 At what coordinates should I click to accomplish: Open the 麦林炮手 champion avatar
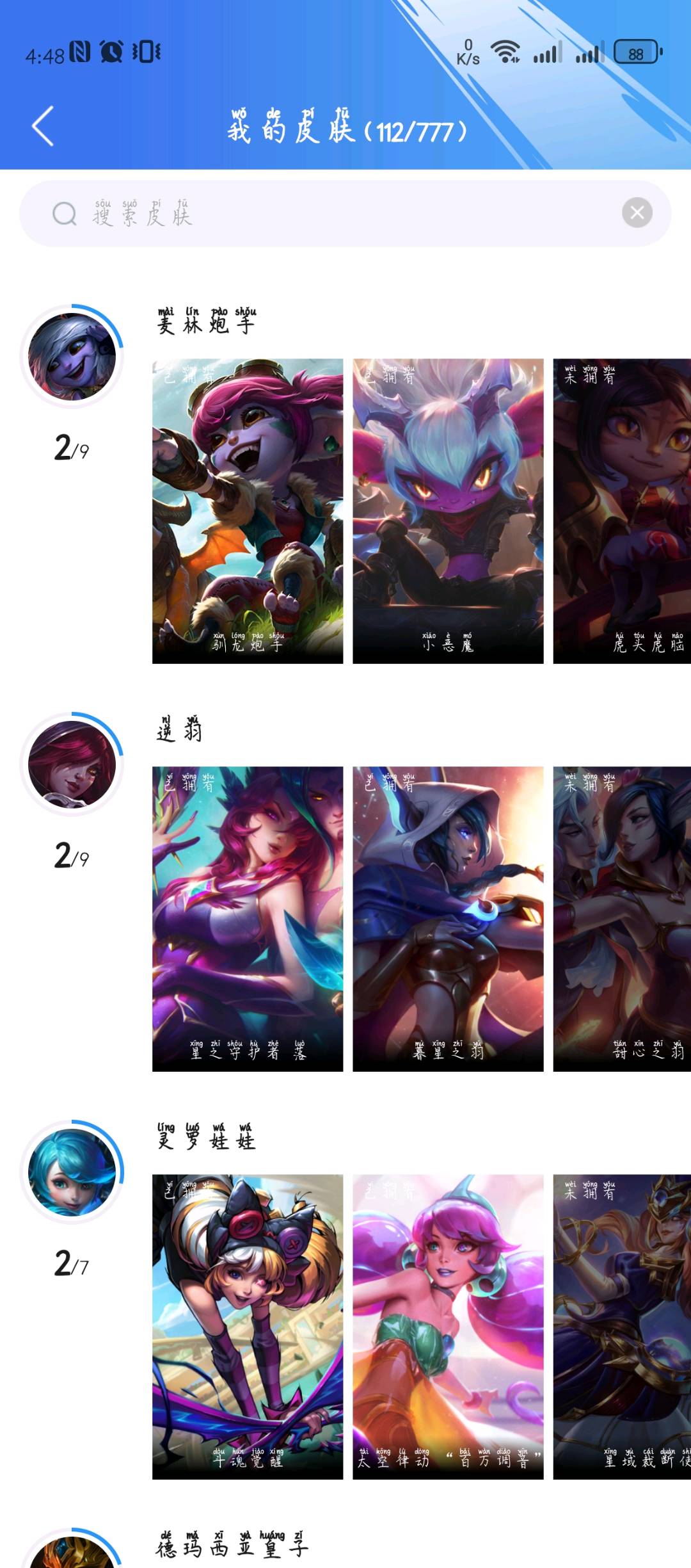(x=72, y=357)
